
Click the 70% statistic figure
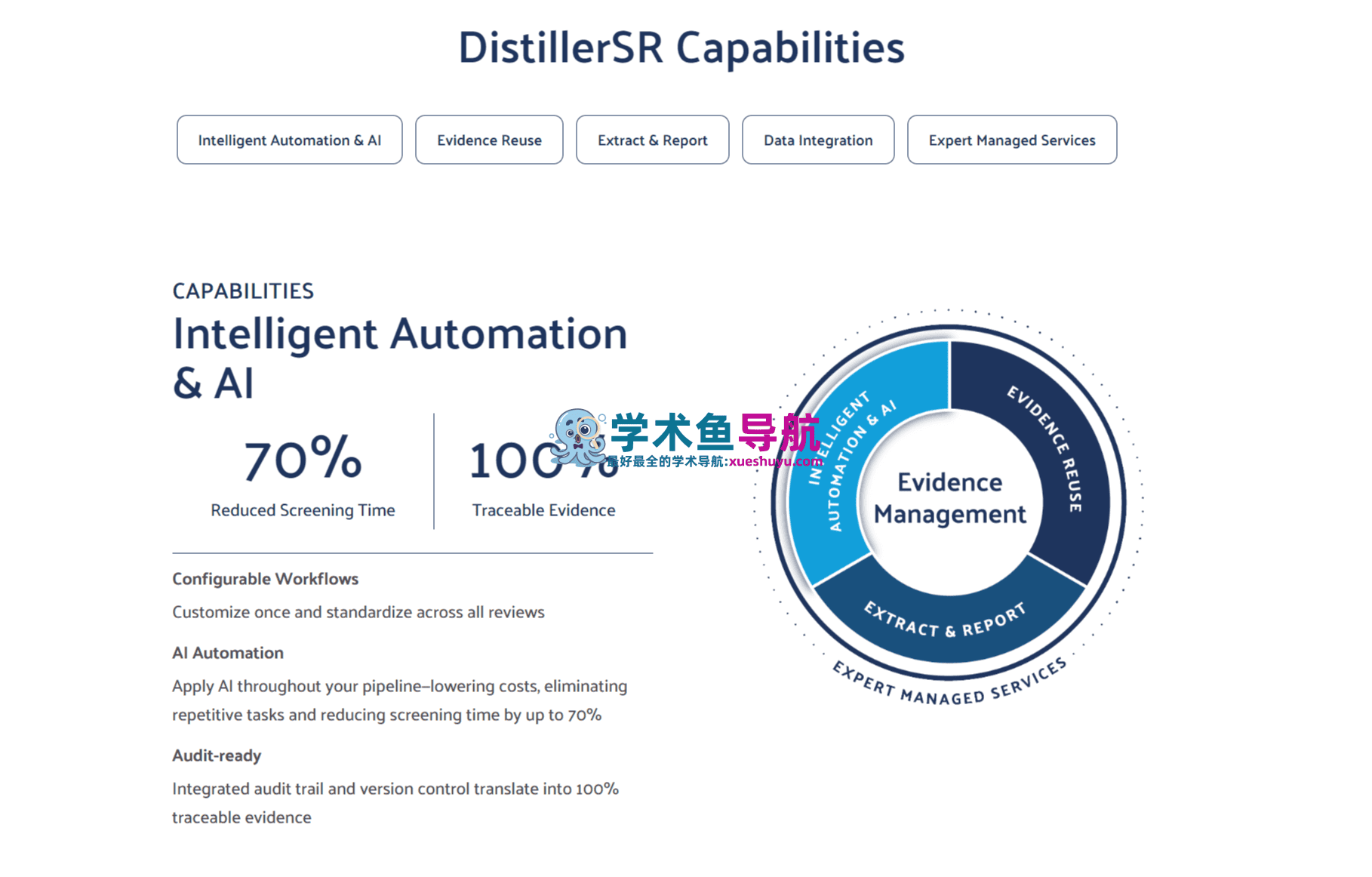click(x=303, y=458)
